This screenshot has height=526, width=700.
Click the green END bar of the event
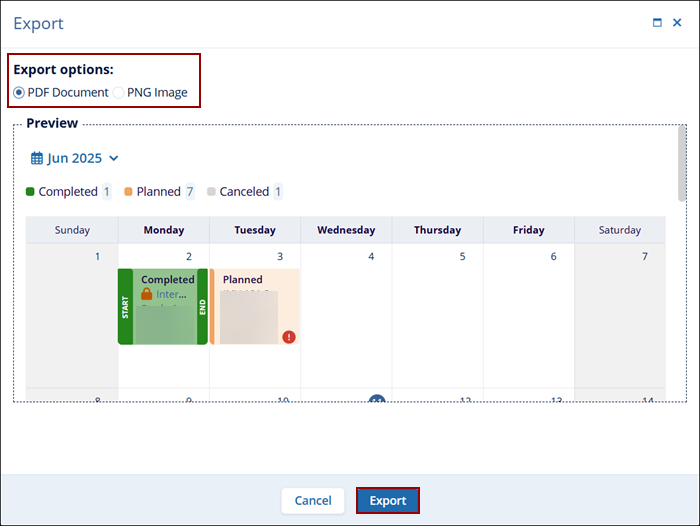pos(202,306)
